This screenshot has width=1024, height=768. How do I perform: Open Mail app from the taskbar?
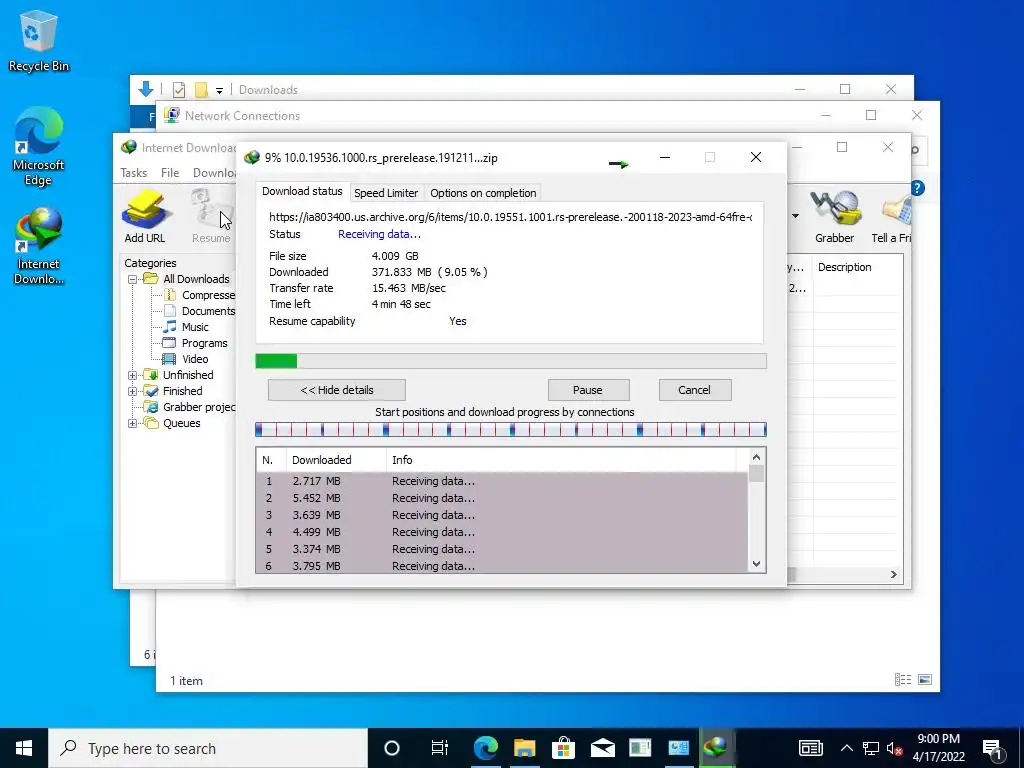point(602,748)
